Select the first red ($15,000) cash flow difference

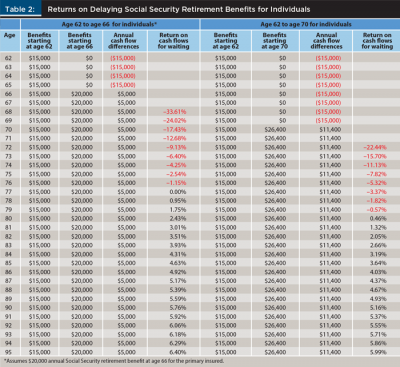click(123, 58)
